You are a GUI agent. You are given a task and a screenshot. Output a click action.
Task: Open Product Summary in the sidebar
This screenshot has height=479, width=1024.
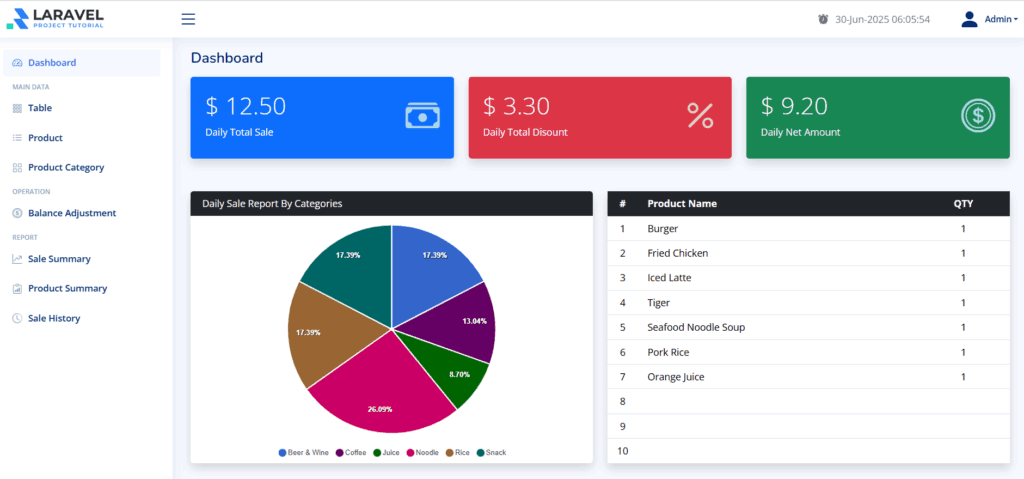click(67, 288)
